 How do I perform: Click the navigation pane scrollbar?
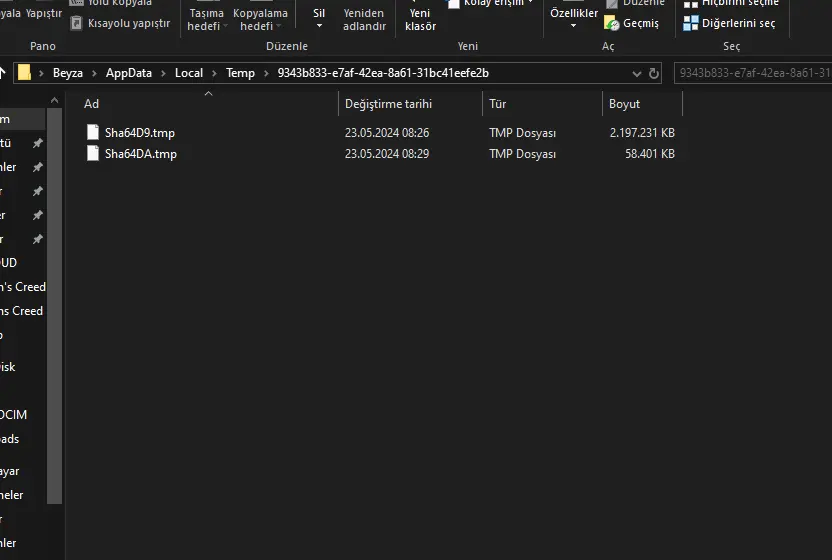pyautogui.click(x=55, y=305)
